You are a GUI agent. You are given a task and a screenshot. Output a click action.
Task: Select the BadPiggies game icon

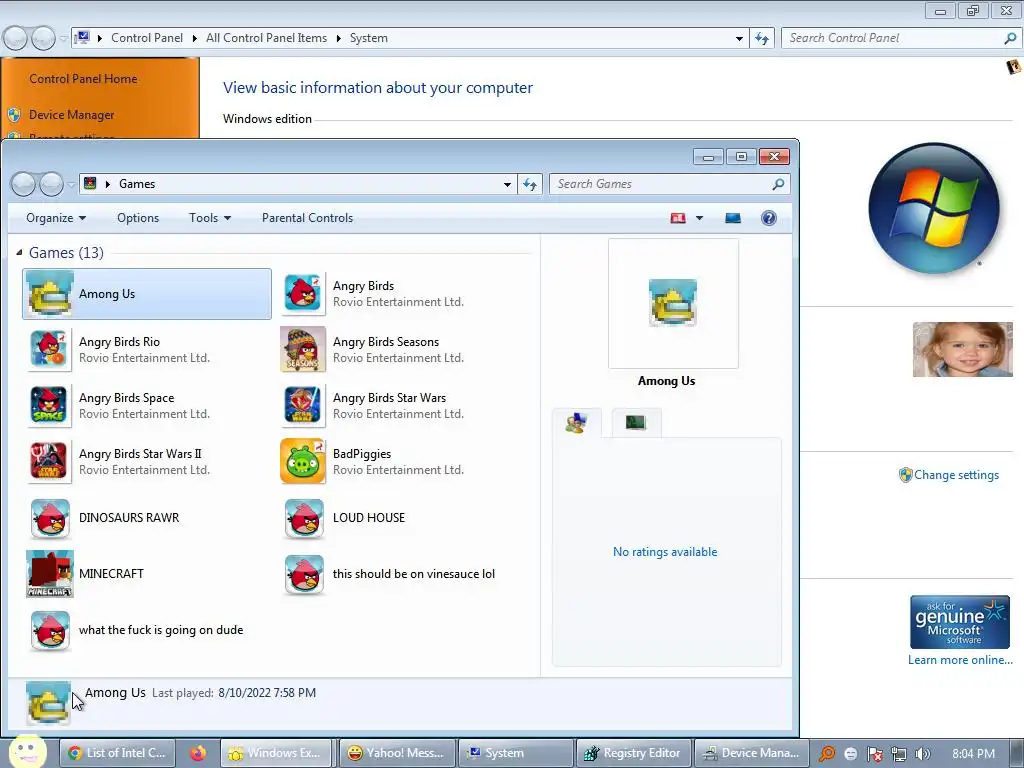[303, 462]
